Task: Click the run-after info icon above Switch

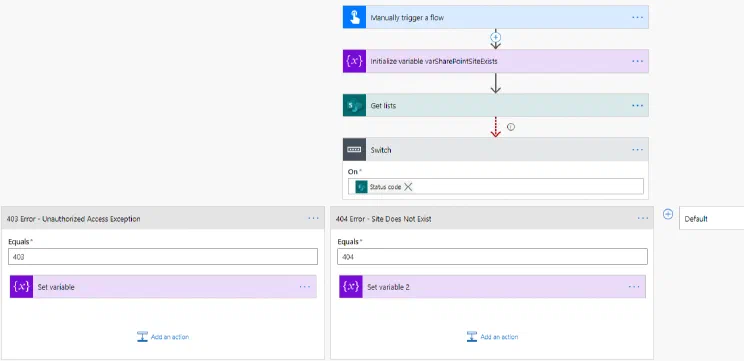Action: tap(511, 127)
